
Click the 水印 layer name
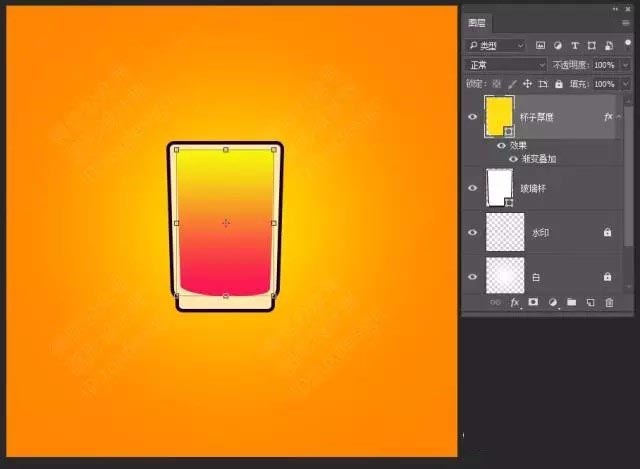pyautogui.click(x=540, y=233)
